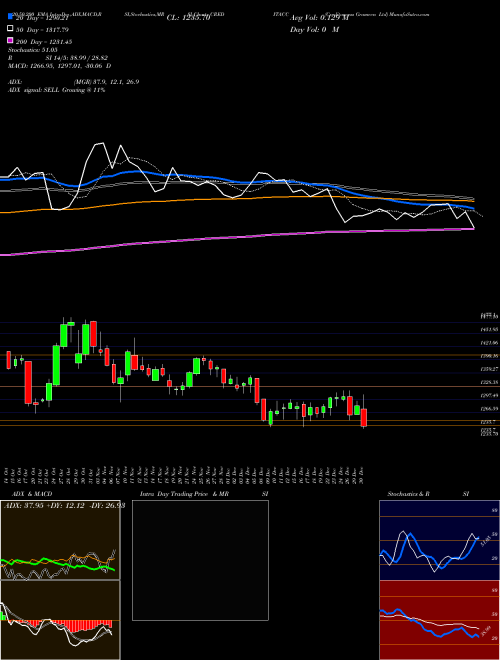500x660 pixels.
Task: Open the blue Stochastics chart panel
Action: pyautogui.click(x=439, y=540)
